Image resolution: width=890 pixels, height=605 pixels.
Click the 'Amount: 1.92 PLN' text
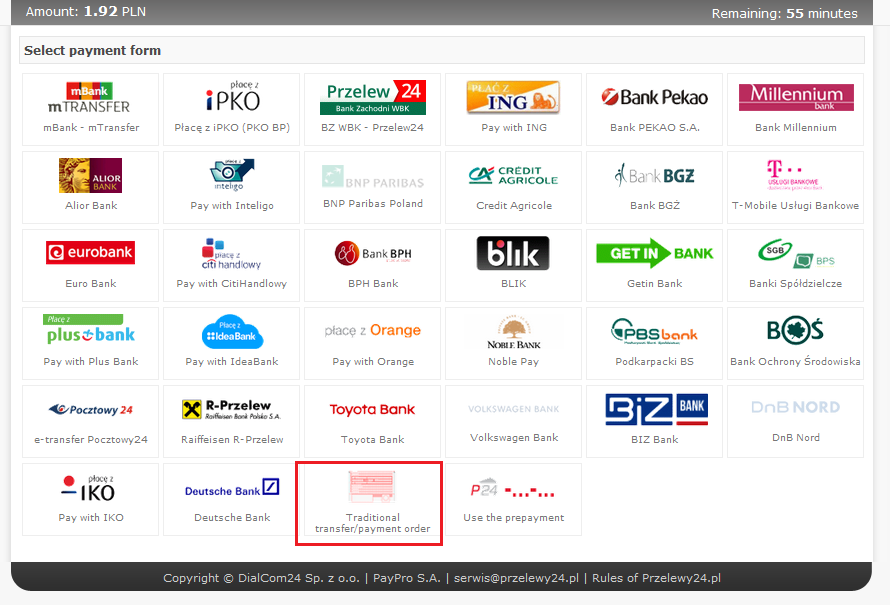86,11
